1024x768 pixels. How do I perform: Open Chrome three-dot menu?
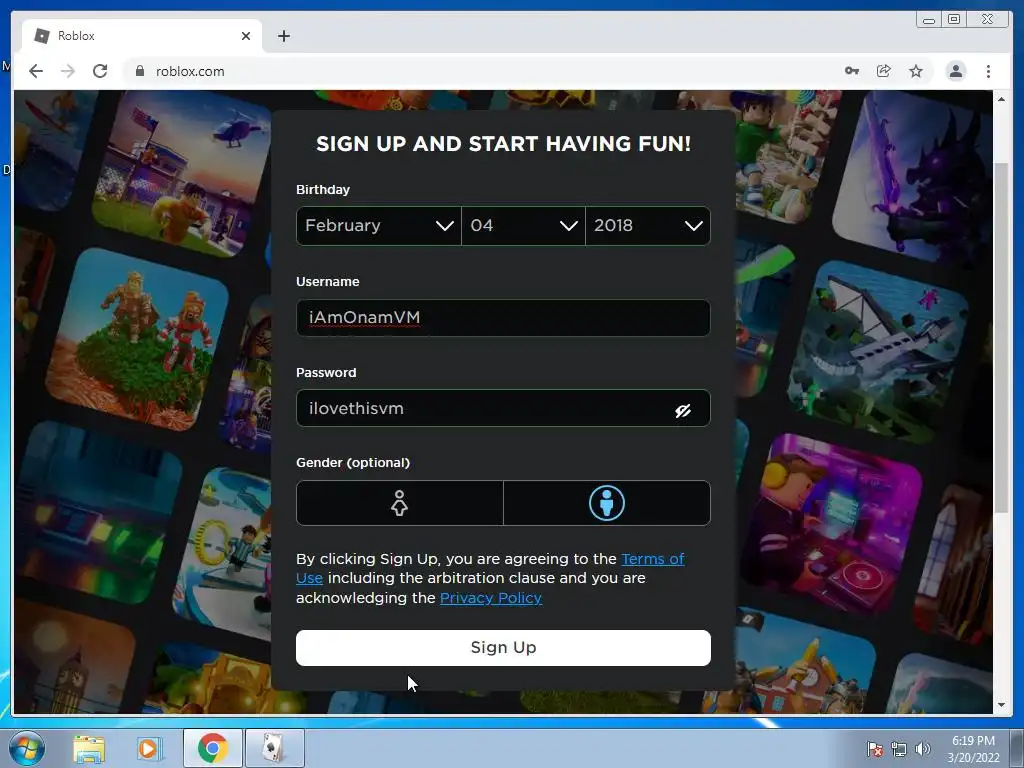[988, 71]
